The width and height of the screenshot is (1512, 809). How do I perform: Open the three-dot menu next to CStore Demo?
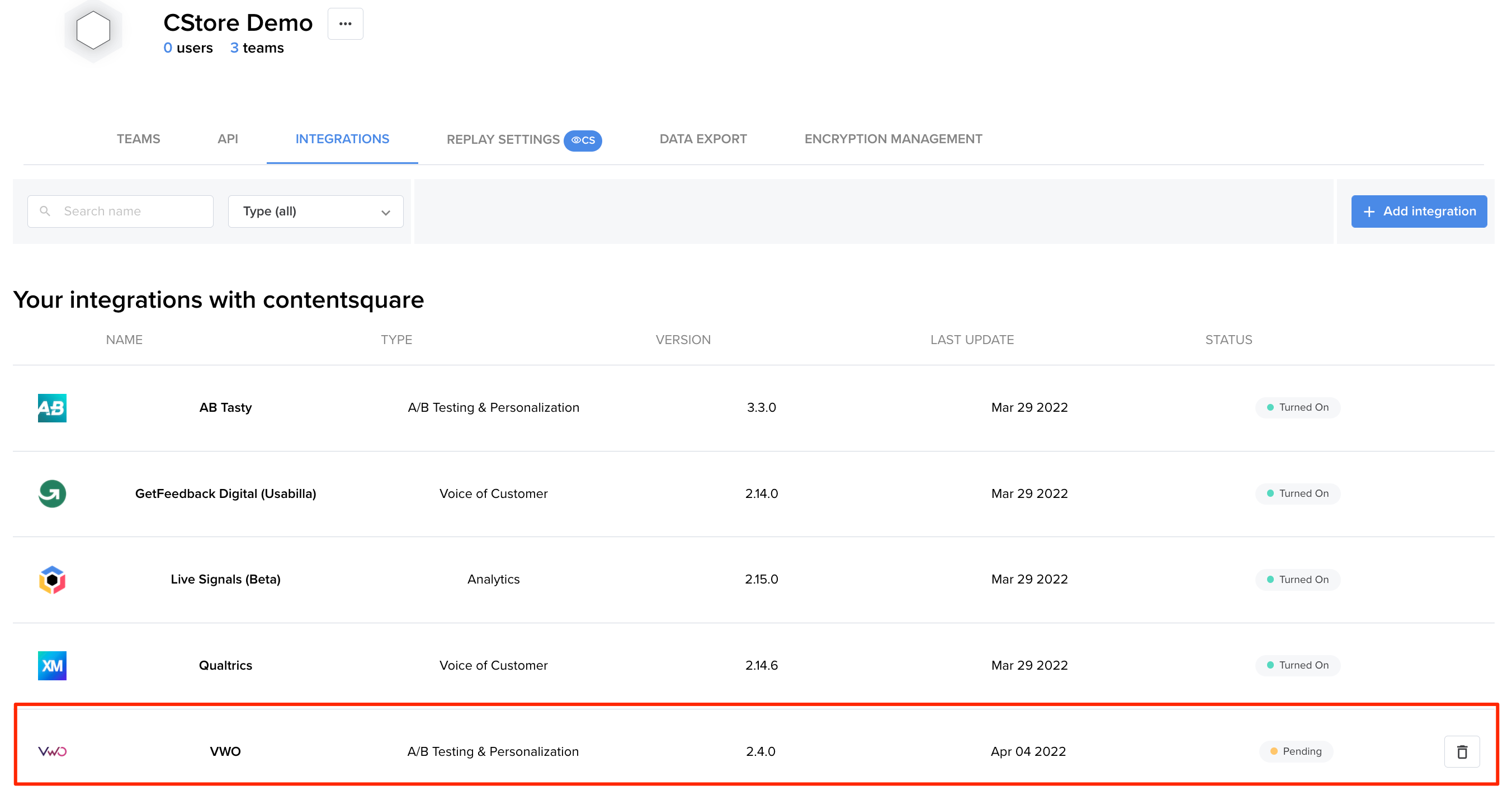click(x=345, y=24)
